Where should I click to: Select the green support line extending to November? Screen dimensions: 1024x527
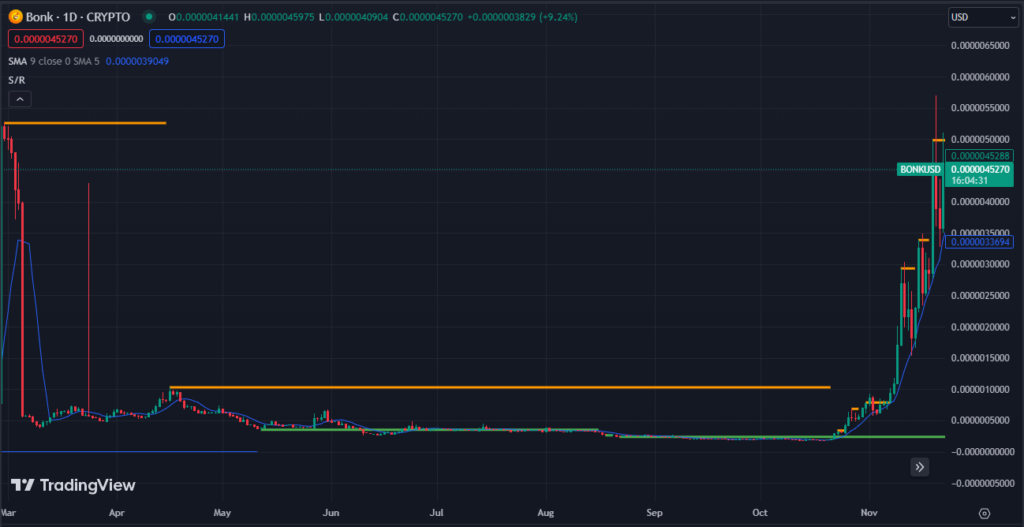click(782, 436)
